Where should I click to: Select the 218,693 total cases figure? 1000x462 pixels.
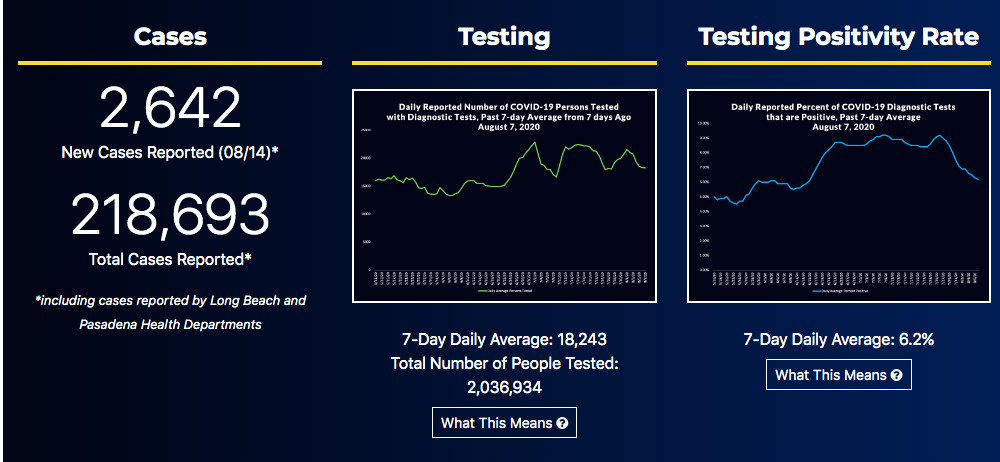(170, 215)
